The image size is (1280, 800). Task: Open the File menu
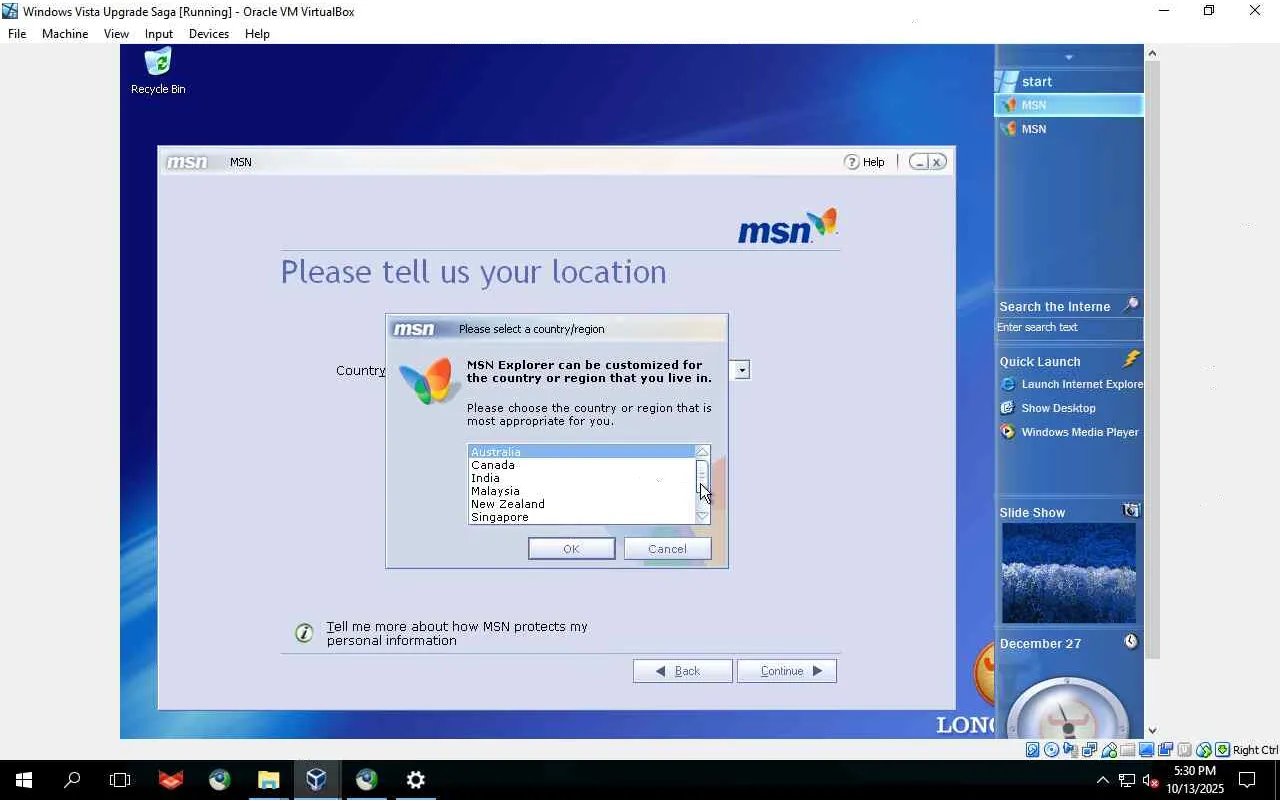[17, 33]
